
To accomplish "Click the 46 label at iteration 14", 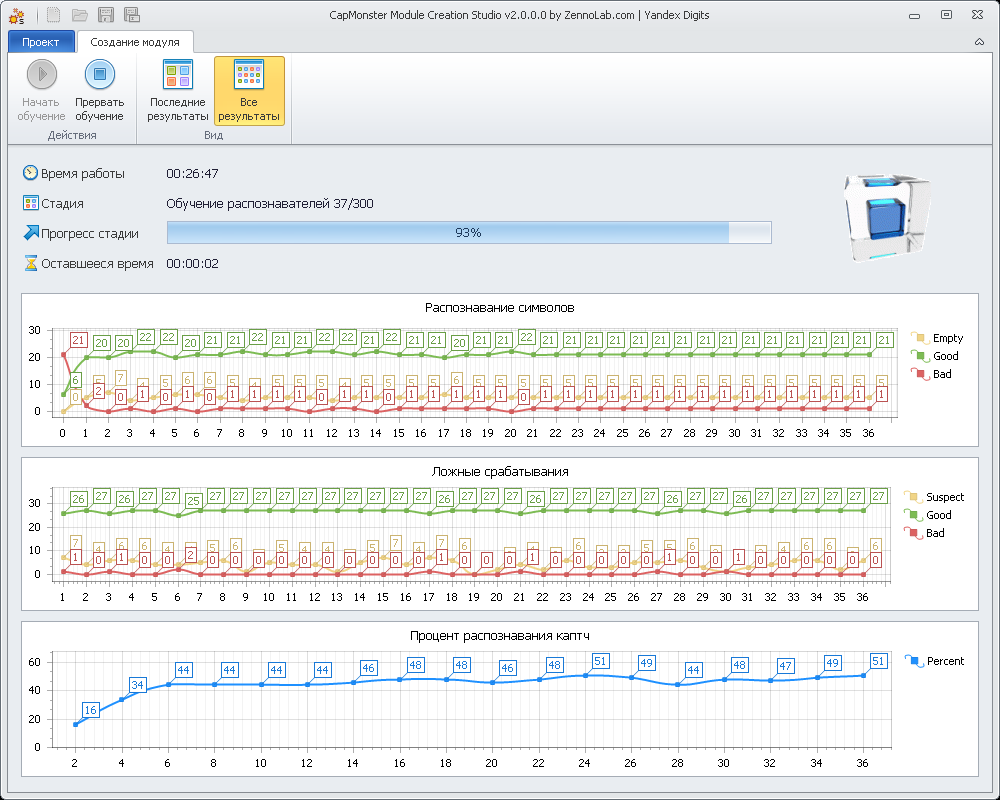I will [x=368, y=668].
